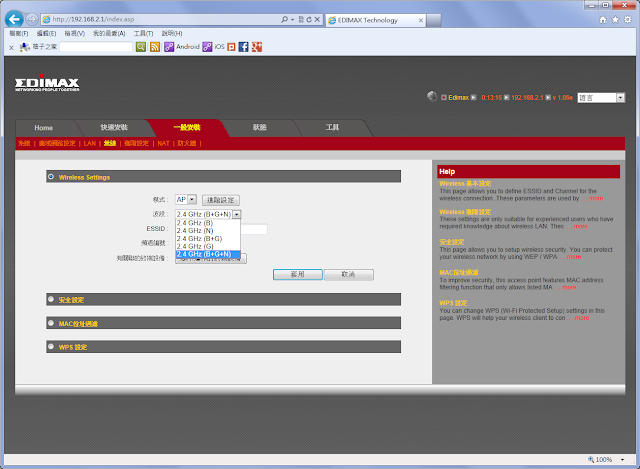Click the zoom magnifier icon in status bar
640x469 pixels.
(x=591, y=460)
